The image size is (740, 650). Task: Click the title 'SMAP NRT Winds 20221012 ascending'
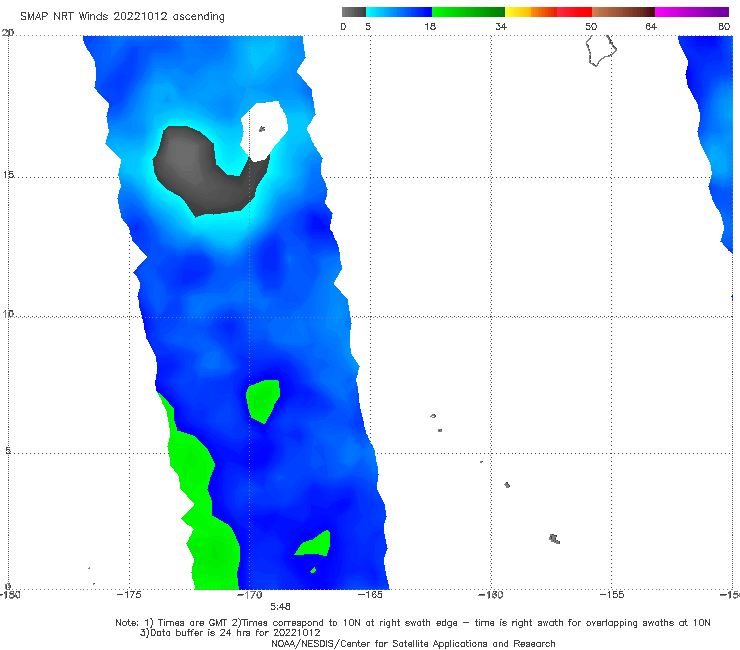coord(122,17)
